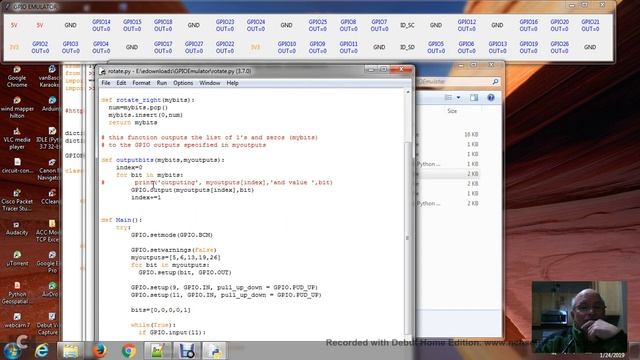Open Internet Explorer from the taskbar
This screenshot has width=640, height=360.
click(x=42, y=351)
